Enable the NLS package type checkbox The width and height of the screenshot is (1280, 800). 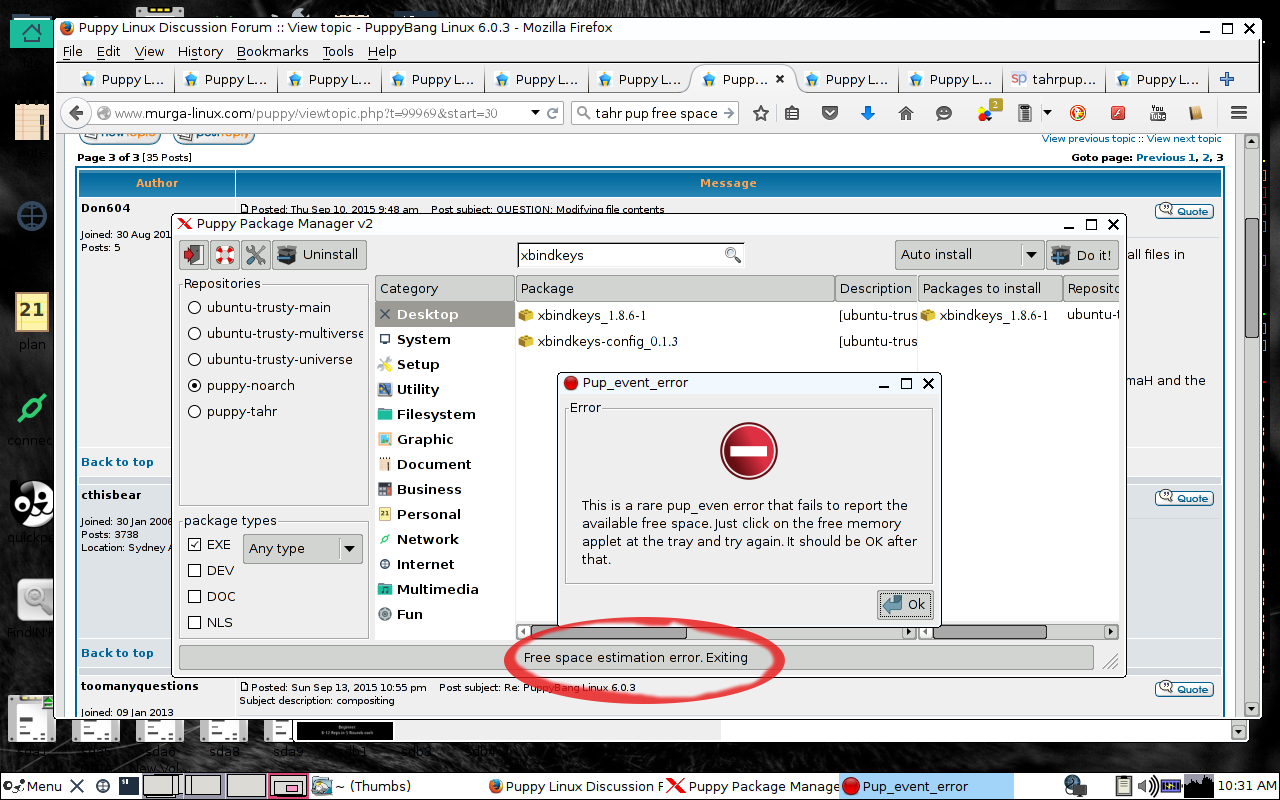pos(195,623)
